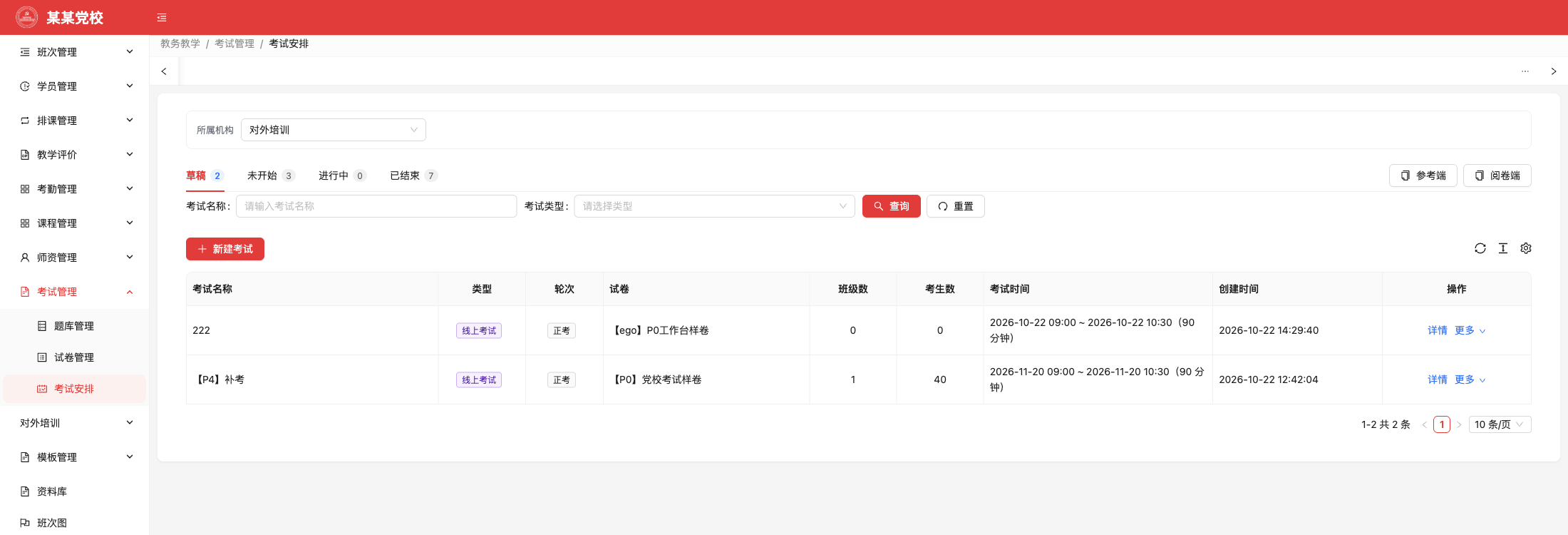This screenshot has height=535, width=1568.
Task: Expand 更多 menu for 【P4】补考 row
Action: click(x=1470, y=379)
